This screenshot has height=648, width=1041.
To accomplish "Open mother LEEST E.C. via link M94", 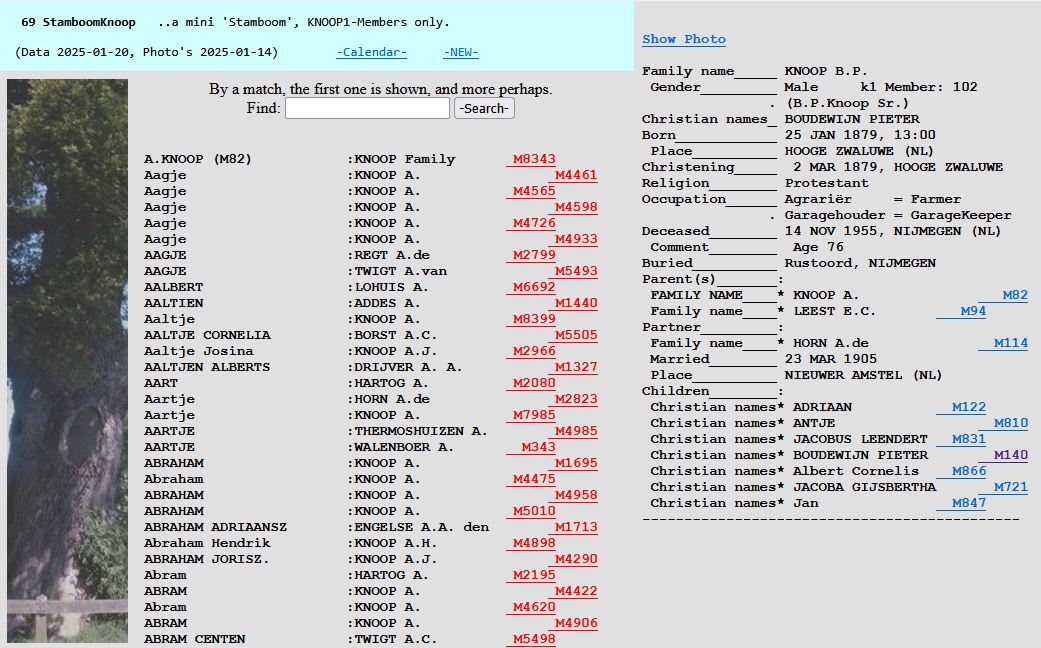I will click(974, 310).
